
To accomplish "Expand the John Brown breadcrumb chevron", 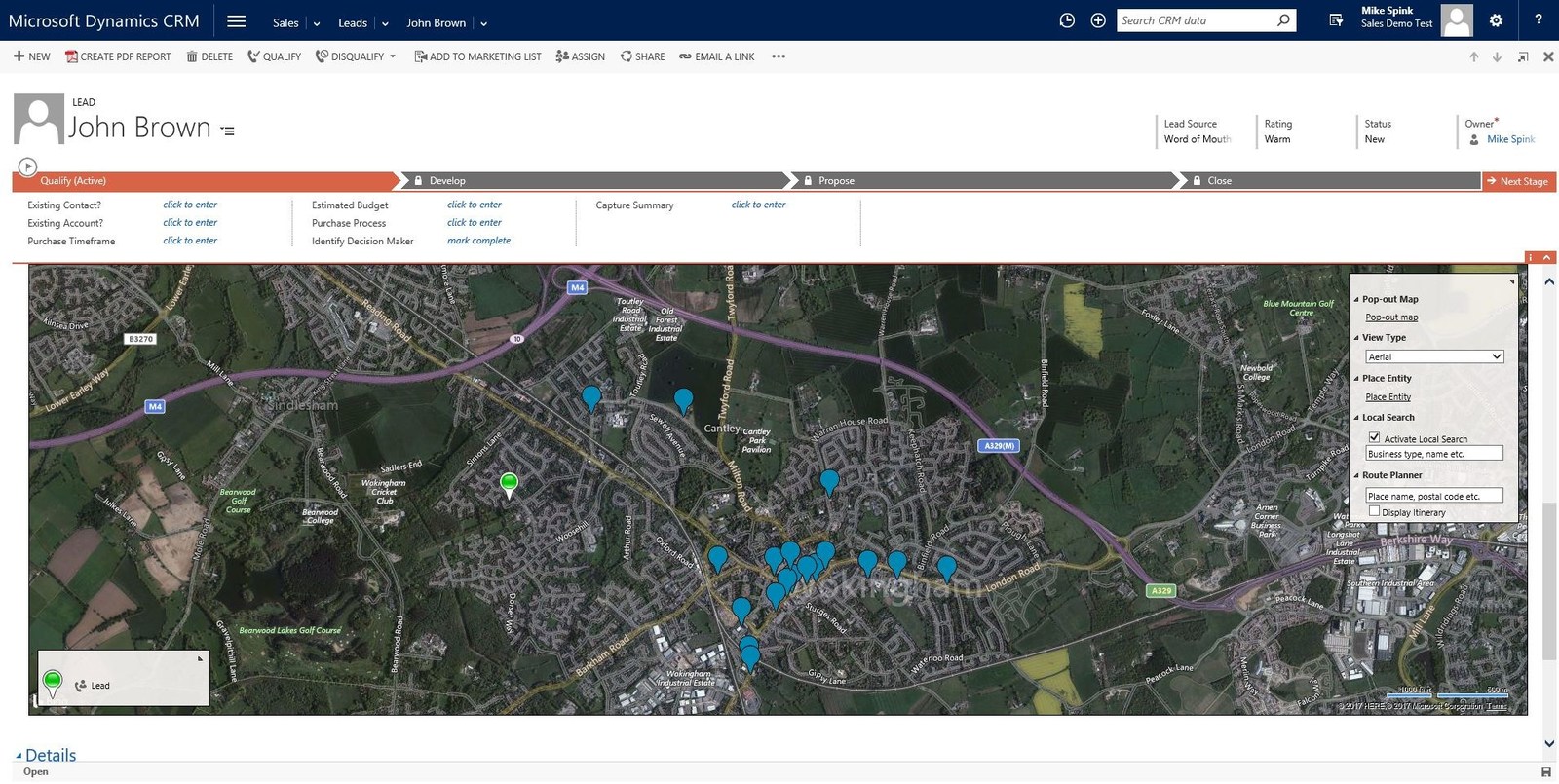I will (483, 23).
